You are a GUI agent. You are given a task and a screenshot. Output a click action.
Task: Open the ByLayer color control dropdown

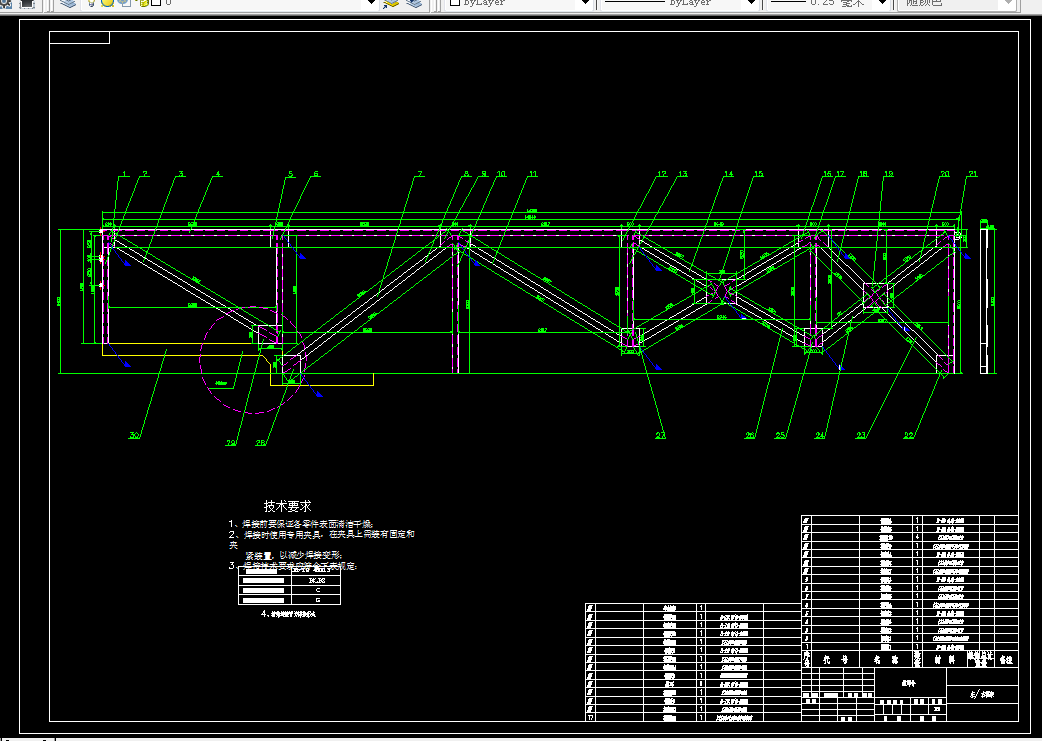click(x=586, y=3)
